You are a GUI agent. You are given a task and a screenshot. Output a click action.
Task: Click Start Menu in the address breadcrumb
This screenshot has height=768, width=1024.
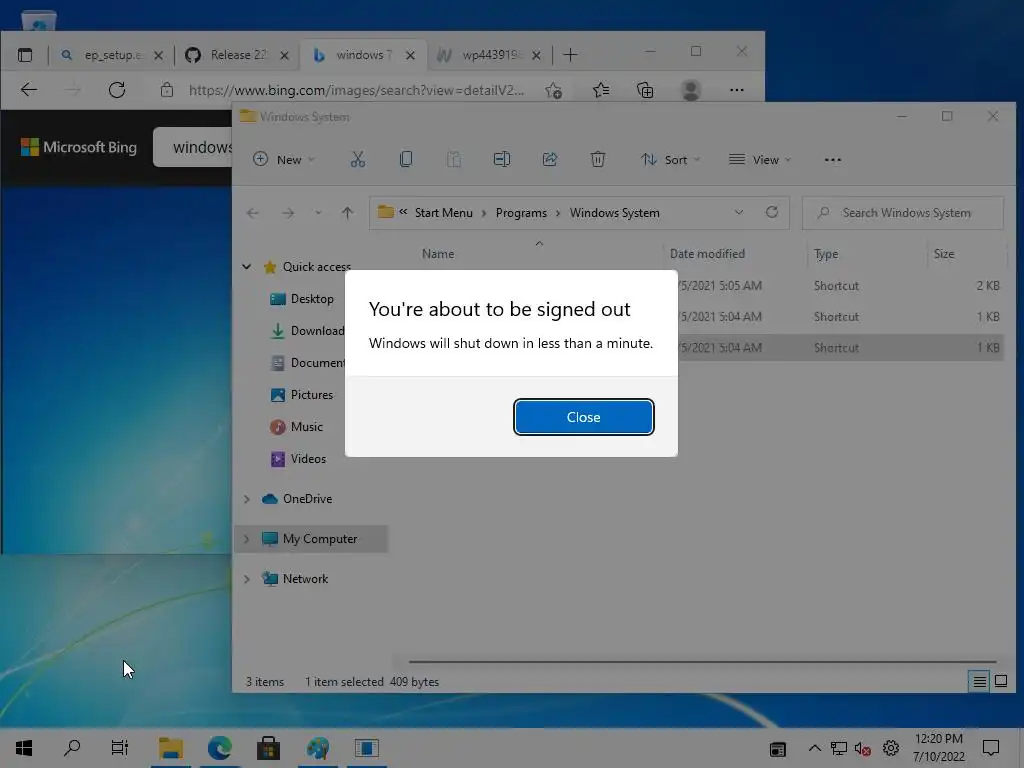(443, 213)
